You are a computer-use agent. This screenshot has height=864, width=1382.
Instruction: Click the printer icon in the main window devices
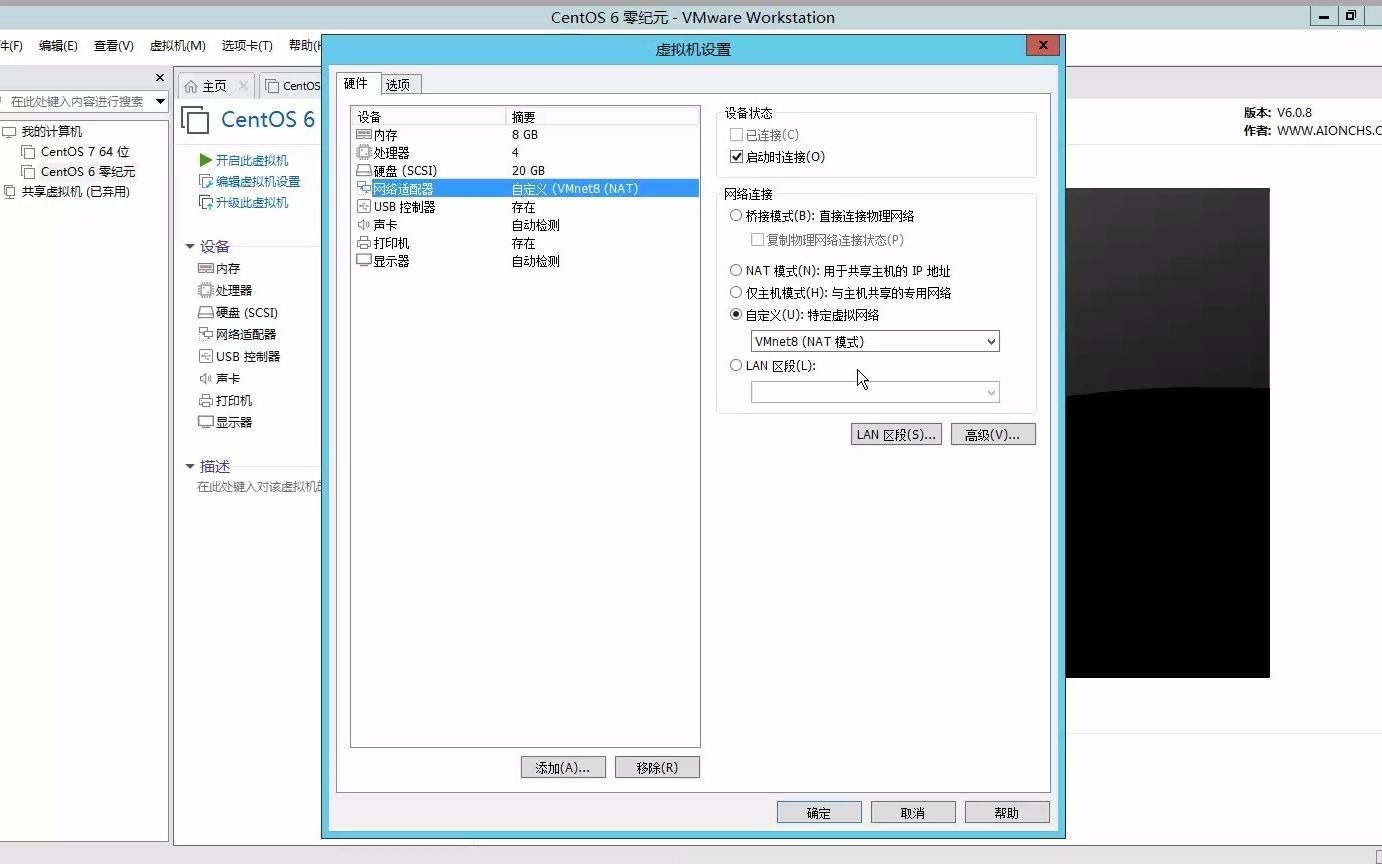(206, 401)
